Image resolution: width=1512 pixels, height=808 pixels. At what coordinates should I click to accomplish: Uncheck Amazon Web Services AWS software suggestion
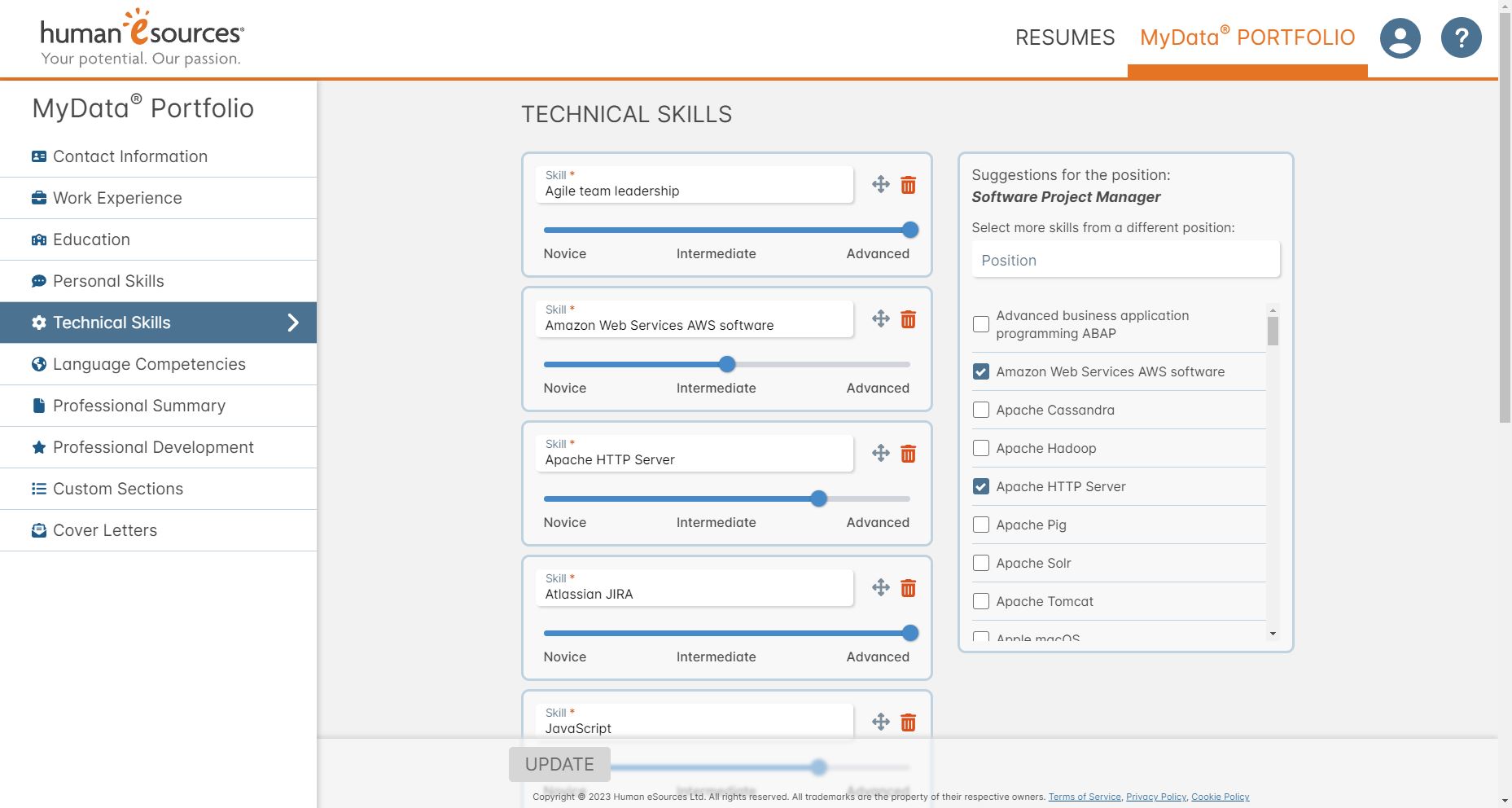coord(980,371)
